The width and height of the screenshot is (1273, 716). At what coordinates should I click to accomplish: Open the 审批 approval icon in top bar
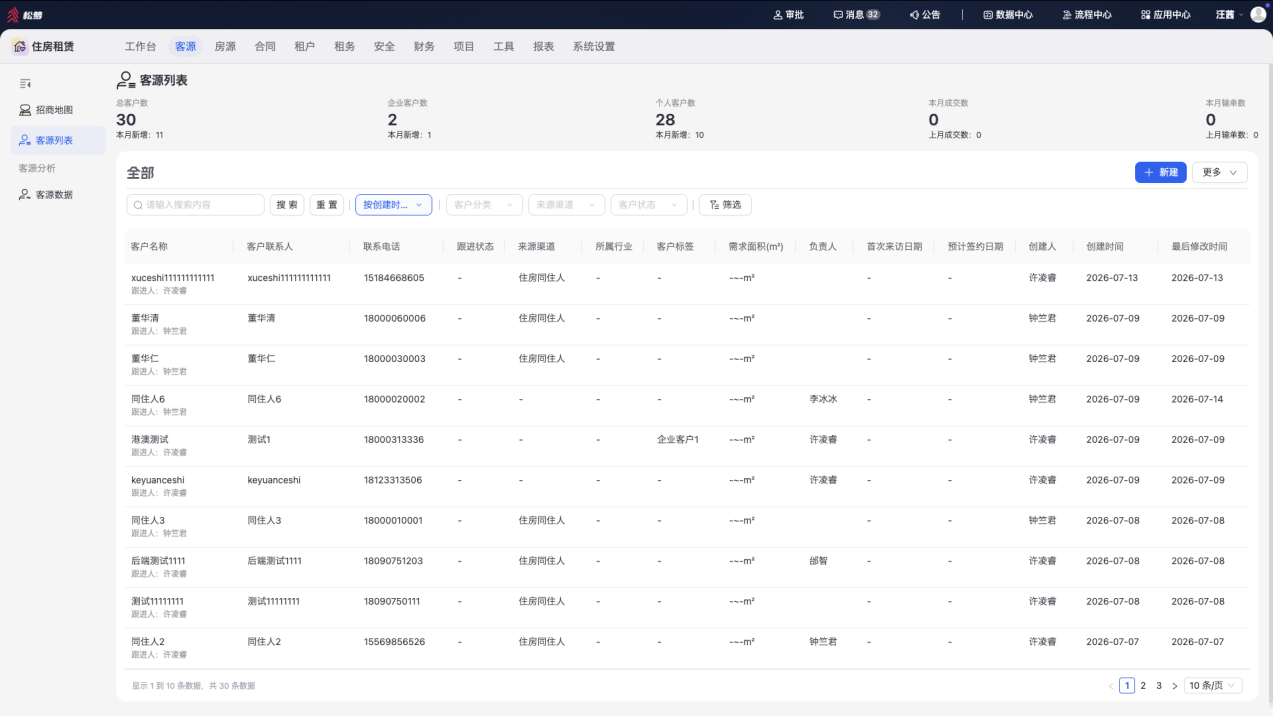click(779, 15)
